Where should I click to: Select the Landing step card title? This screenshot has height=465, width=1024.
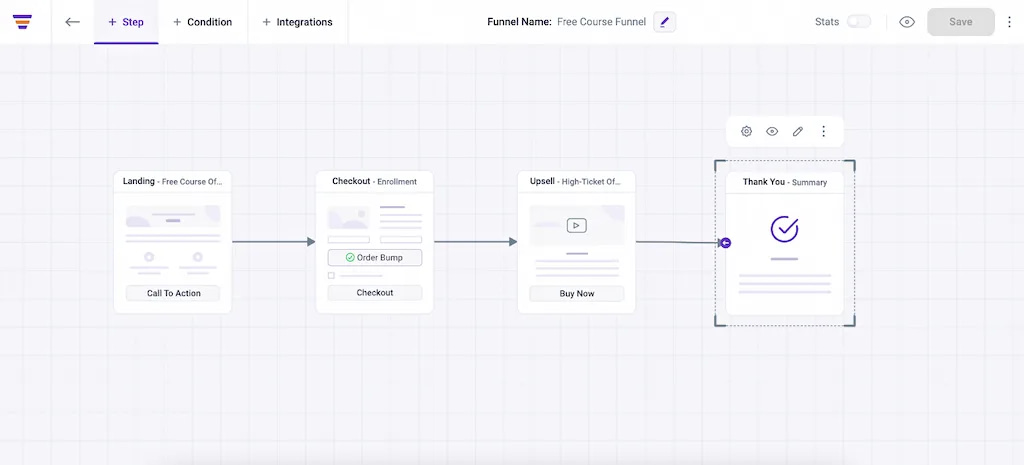click(x=173, y=182)
